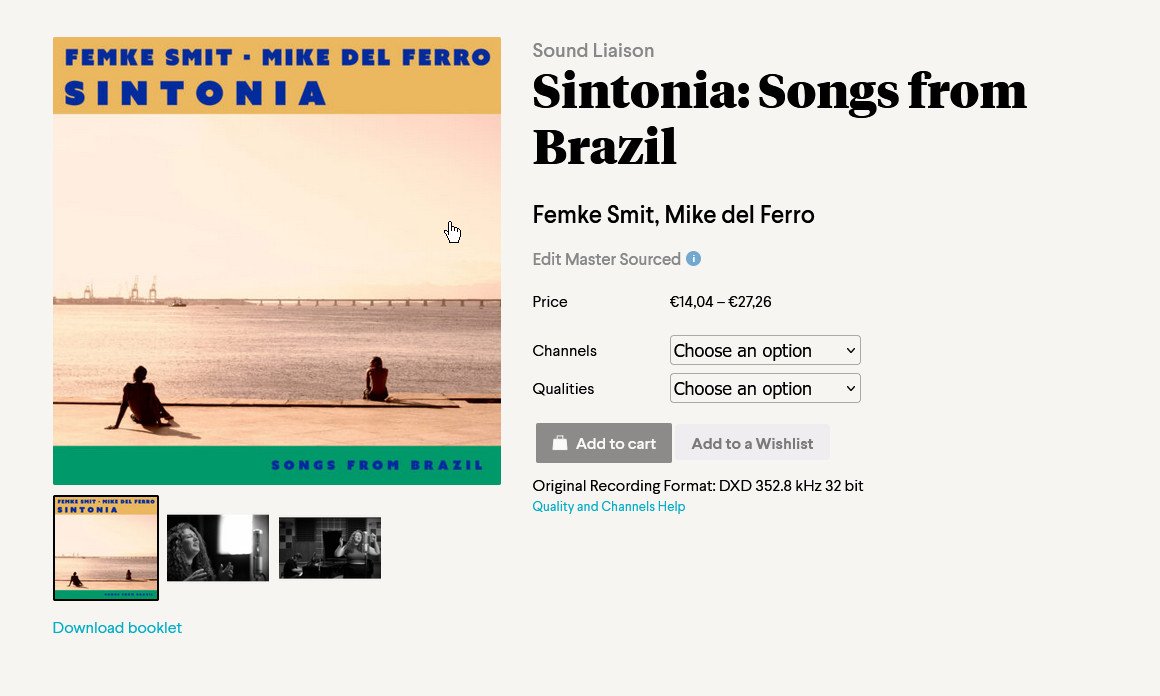Screen dimensions: 1160x696
Task: Select the singer close-up black-and-white thumbnail
Action: tap(218, 548)
